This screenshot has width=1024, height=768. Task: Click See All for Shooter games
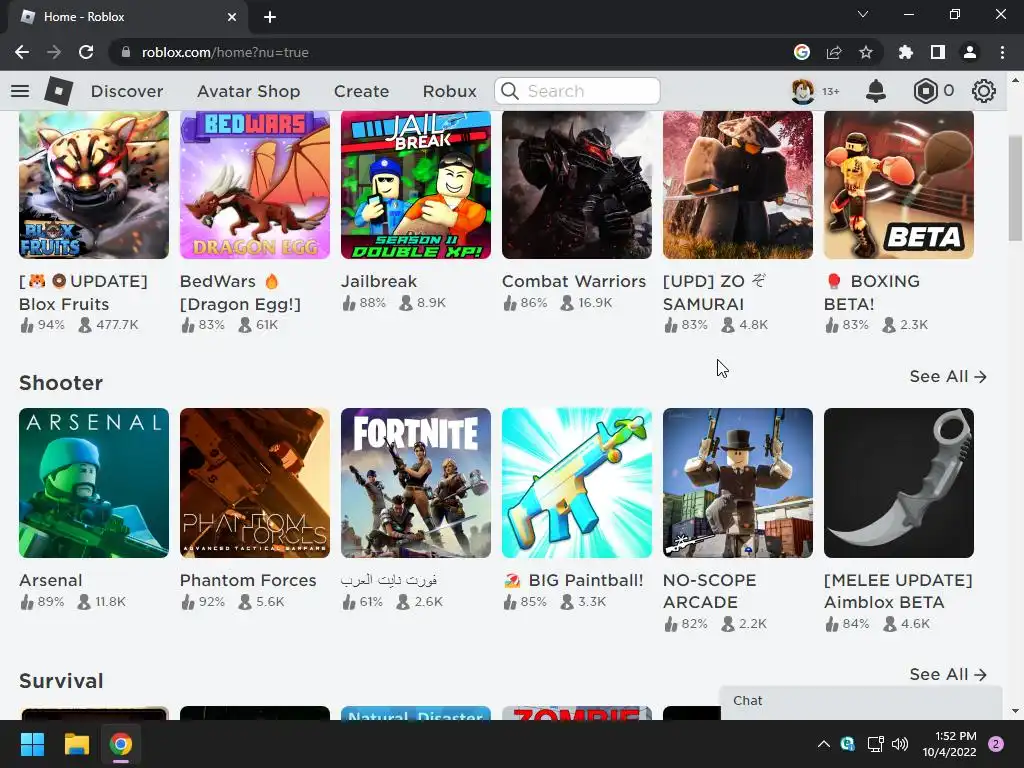[x=948, y=376]
